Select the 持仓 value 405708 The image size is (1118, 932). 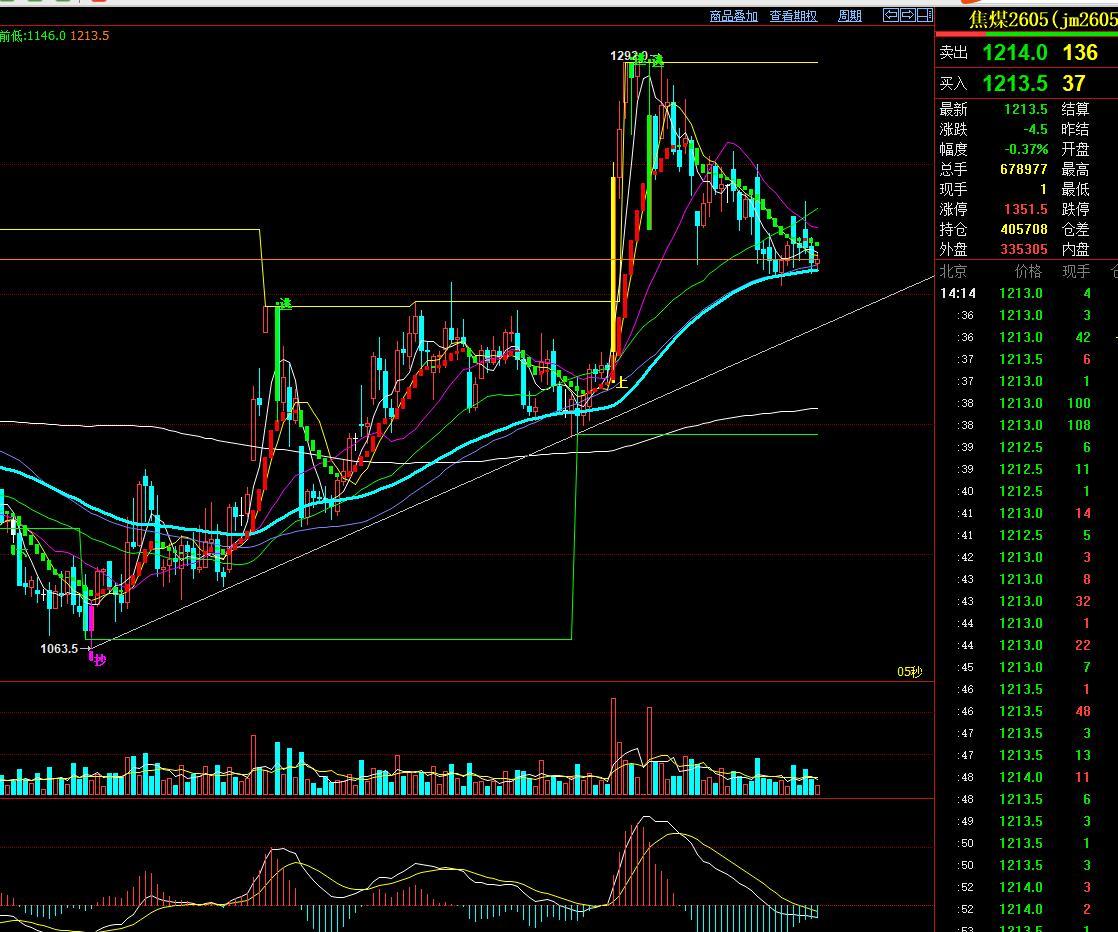click(1024, 229)
